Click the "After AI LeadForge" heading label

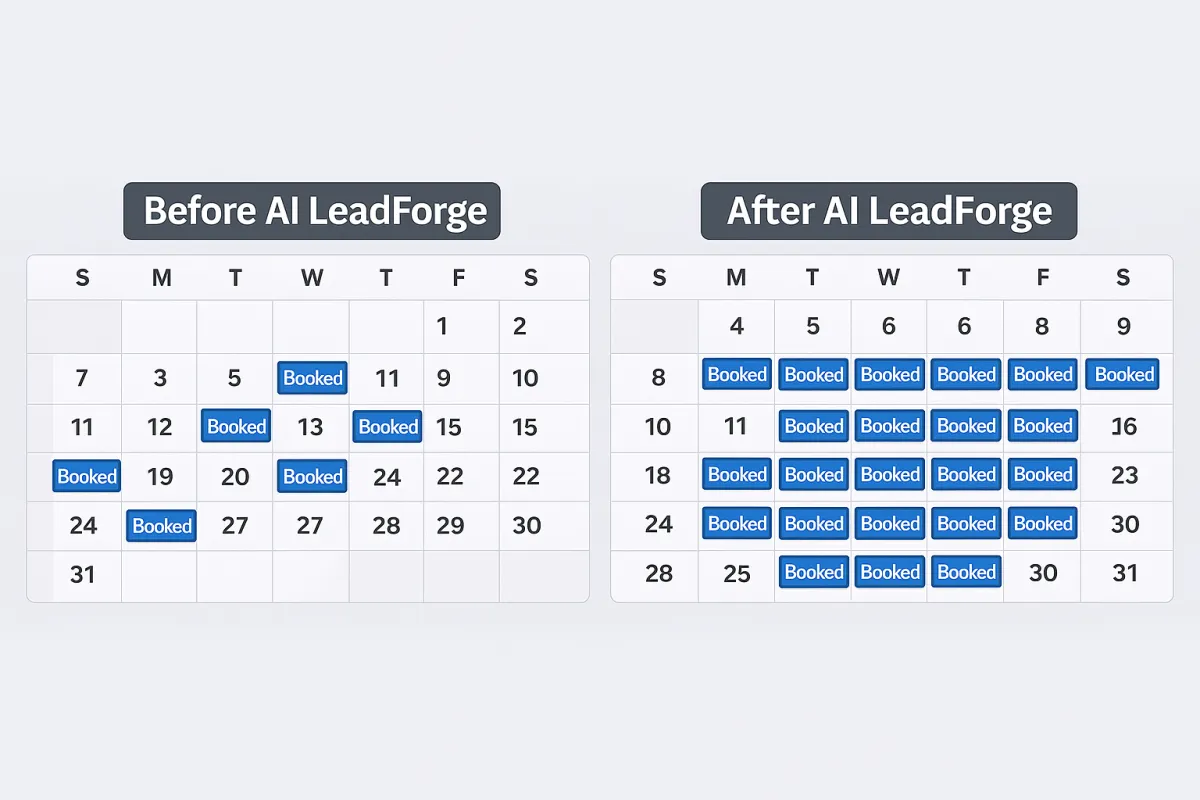(889, 211)
